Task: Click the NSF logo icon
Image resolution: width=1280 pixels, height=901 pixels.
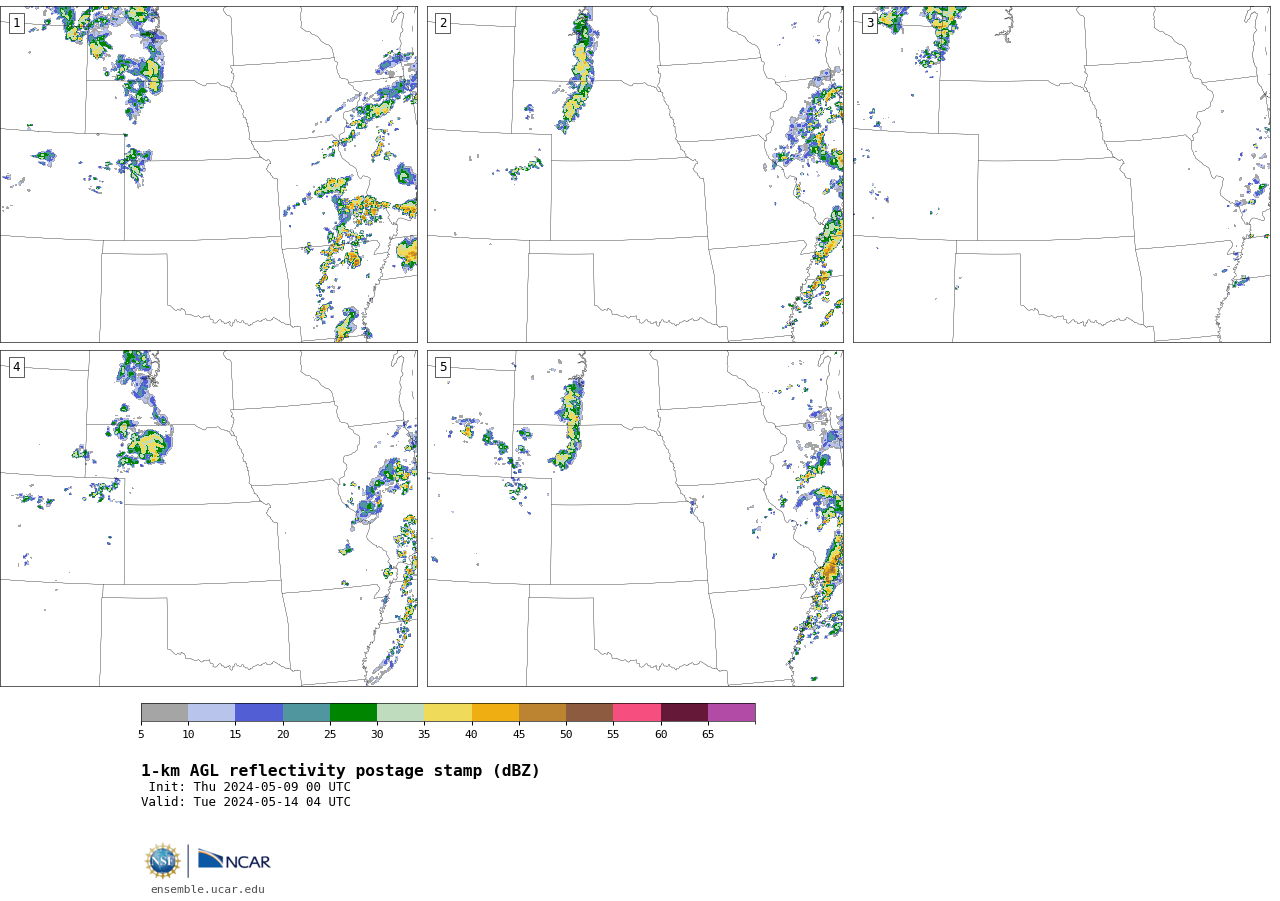Action: tap(163, 861)
